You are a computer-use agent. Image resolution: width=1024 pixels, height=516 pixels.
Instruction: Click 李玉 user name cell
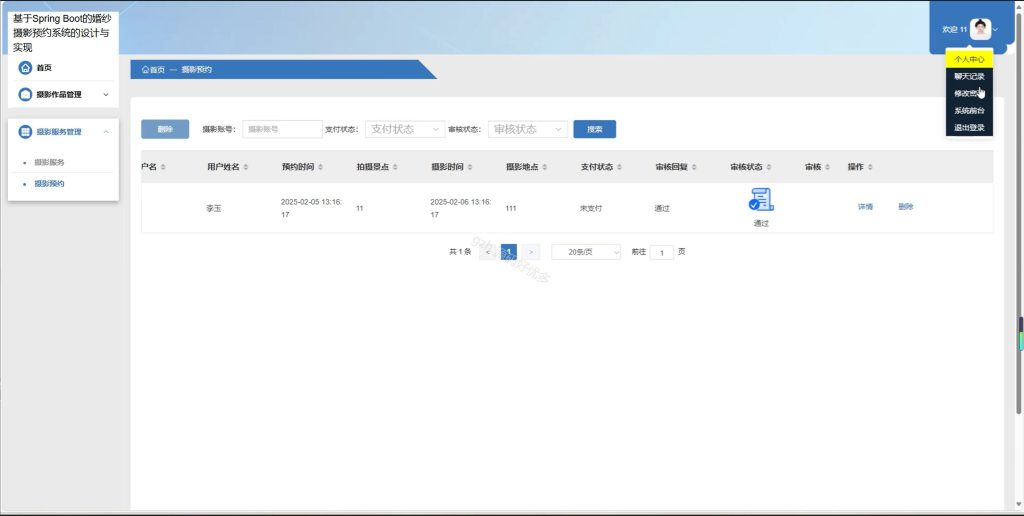(214, 208)
